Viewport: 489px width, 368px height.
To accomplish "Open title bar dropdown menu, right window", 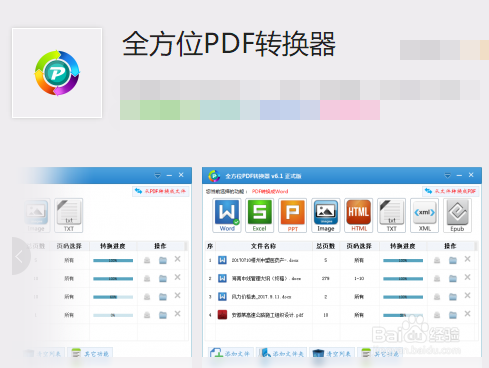I will click(447, 175).
